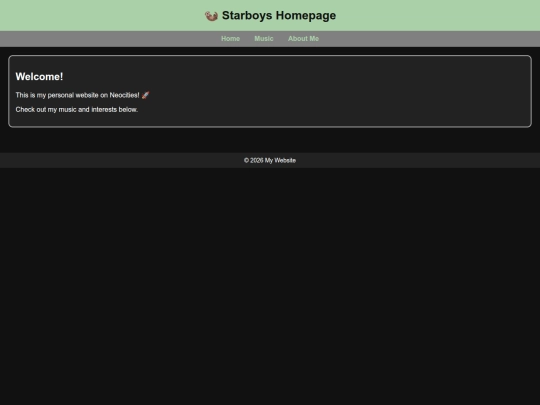Open the Home navigation link
The image size is (540, 405).
[x=230, y=39]
